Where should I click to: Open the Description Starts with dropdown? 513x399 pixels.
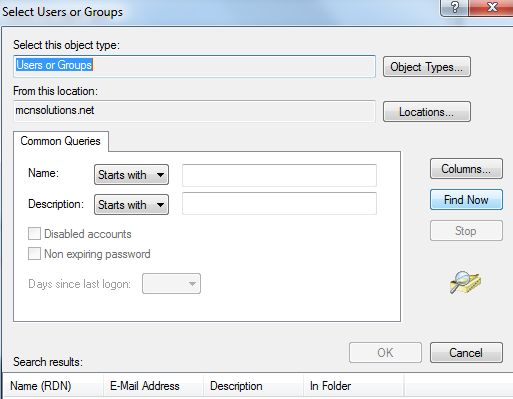[131, 204]
